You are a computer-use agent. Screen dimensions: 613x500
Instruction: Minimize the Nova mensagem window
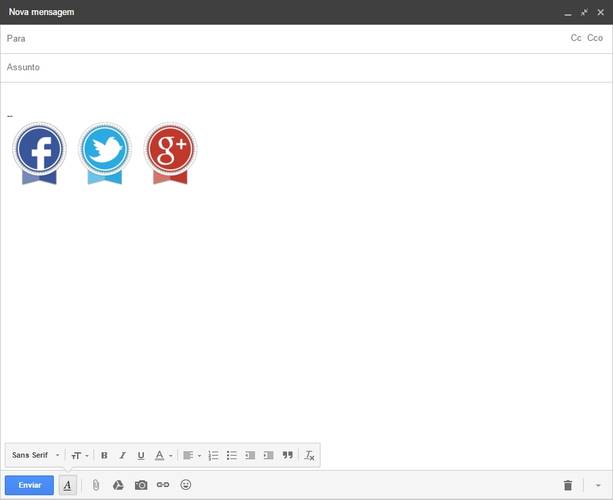tap(568, 13)
